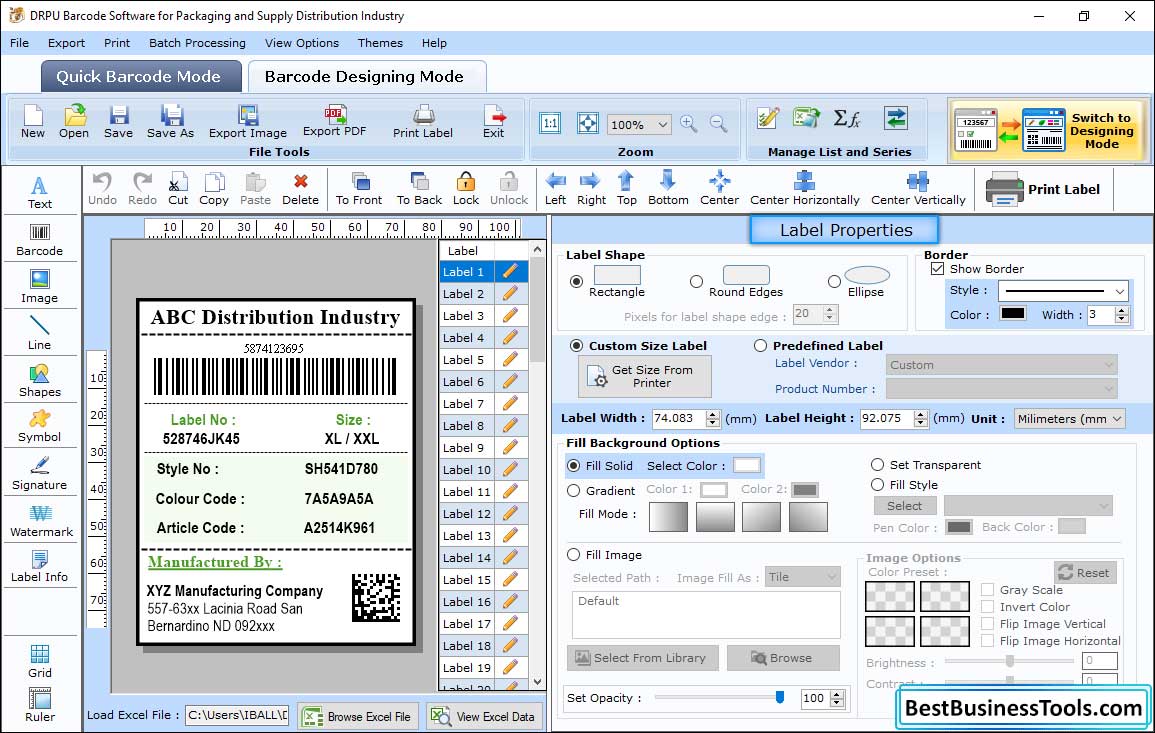
Task: Export Image from File Tools
Action: pos(248,122)
